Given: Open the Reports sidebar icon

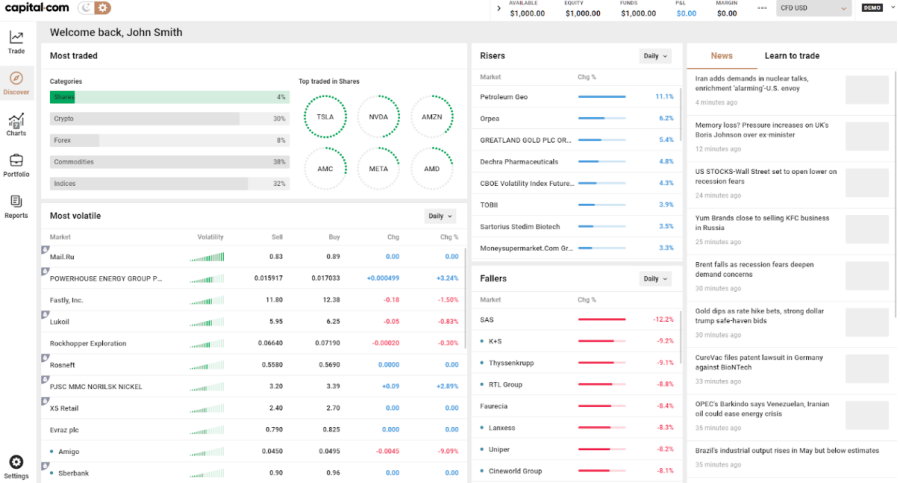Looking at the screenshot, I should tap(16, 202).
